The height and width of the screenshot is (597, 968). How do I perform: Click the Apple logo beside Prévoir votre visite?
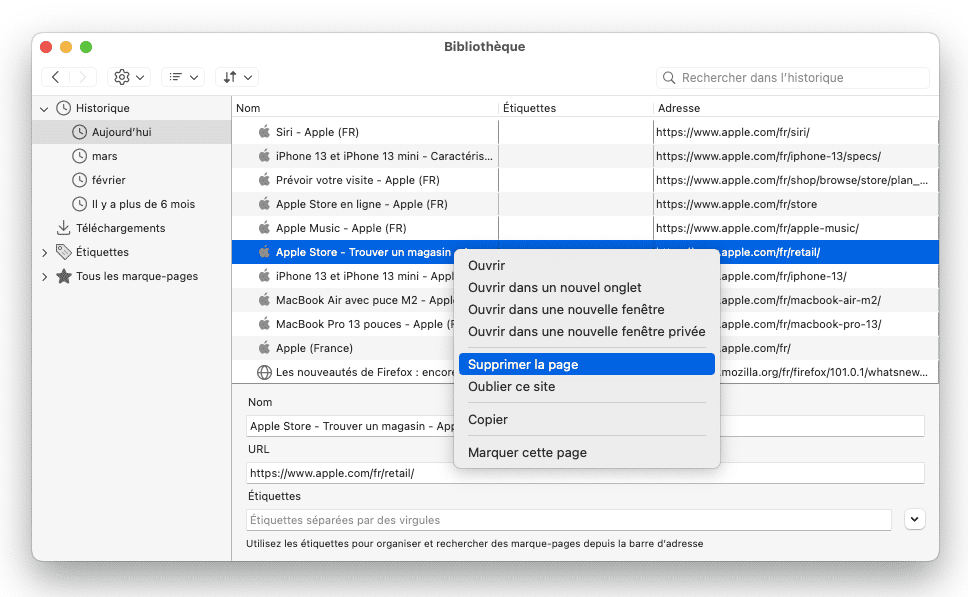(264, 180)
